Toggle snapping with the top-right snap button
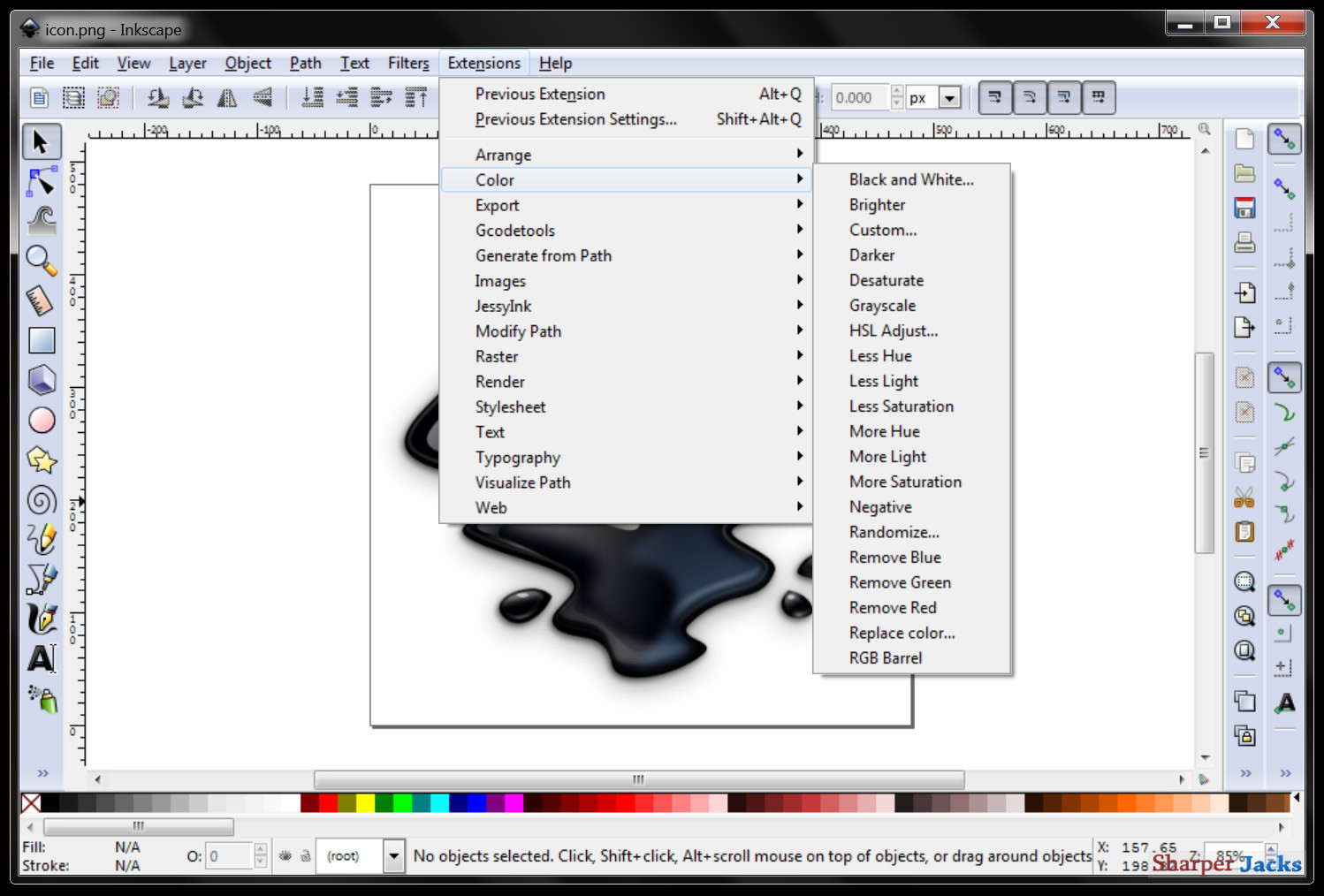Image resolution: width=1324 pixels, height=896 pixels. pyautogui.click(x=1284, y=139)
